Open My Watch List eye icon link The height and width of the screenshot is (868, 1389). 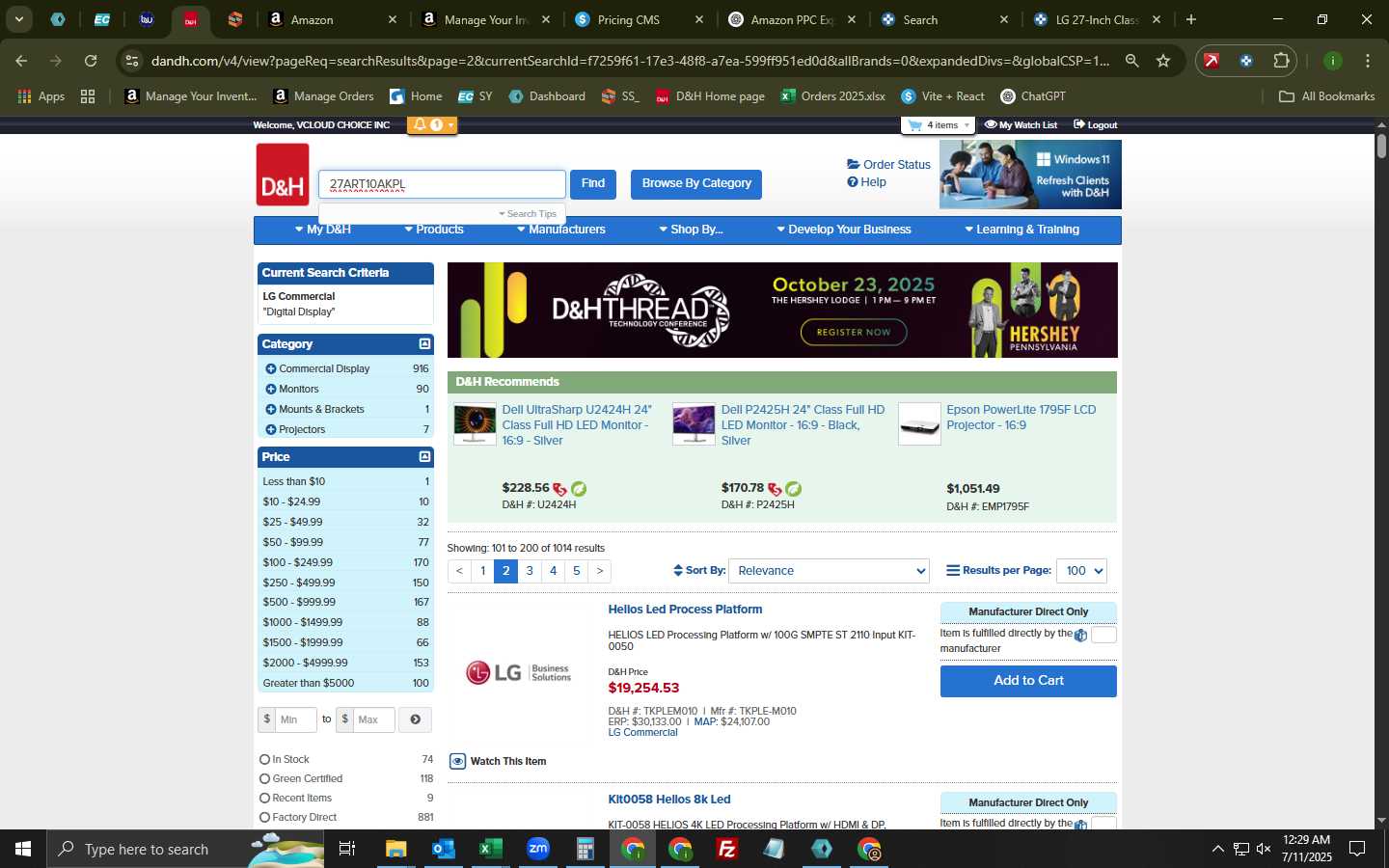pyautogui.click(x=1021, y=125)
